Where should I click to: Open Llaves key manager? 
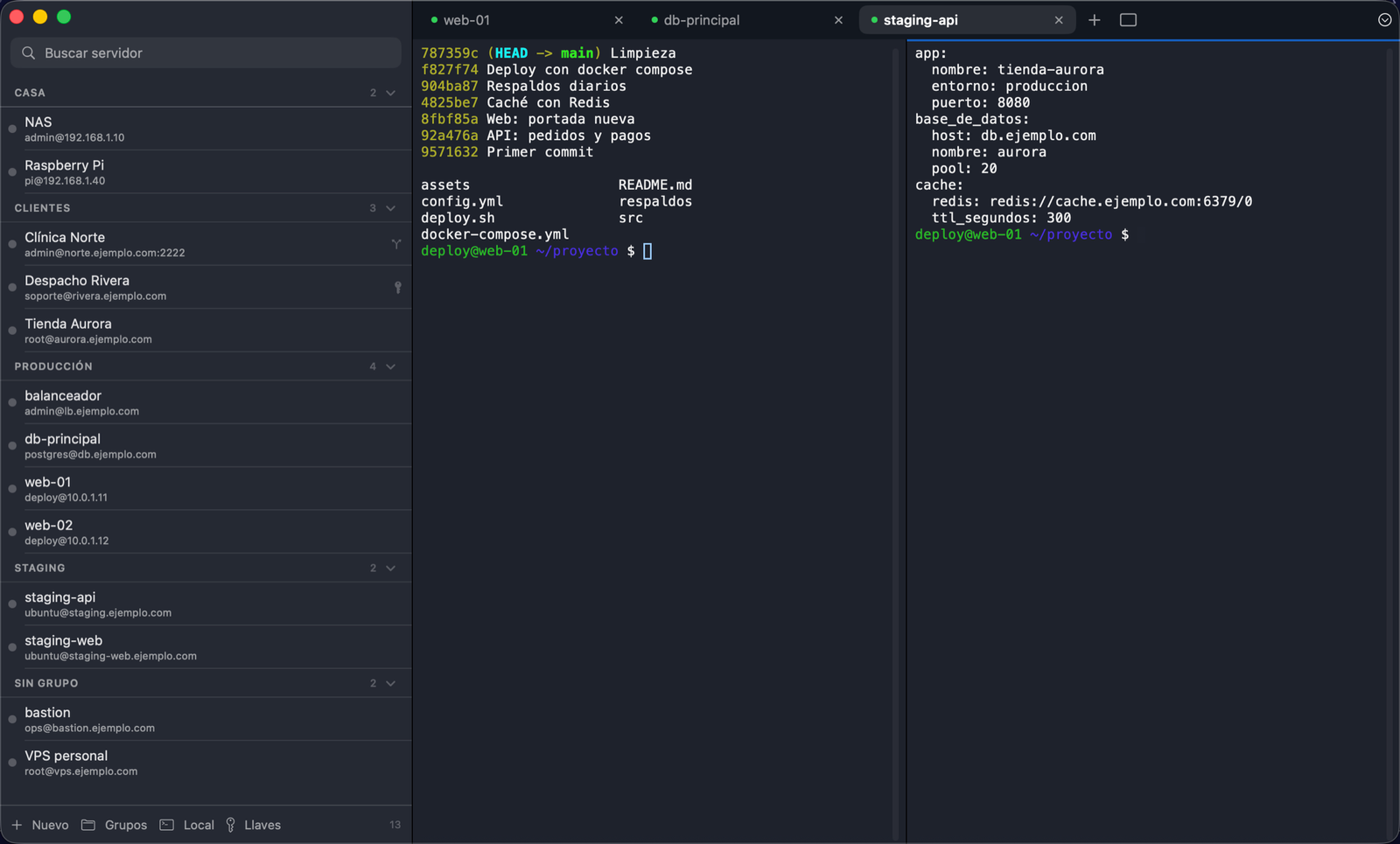tap(254, 826)
